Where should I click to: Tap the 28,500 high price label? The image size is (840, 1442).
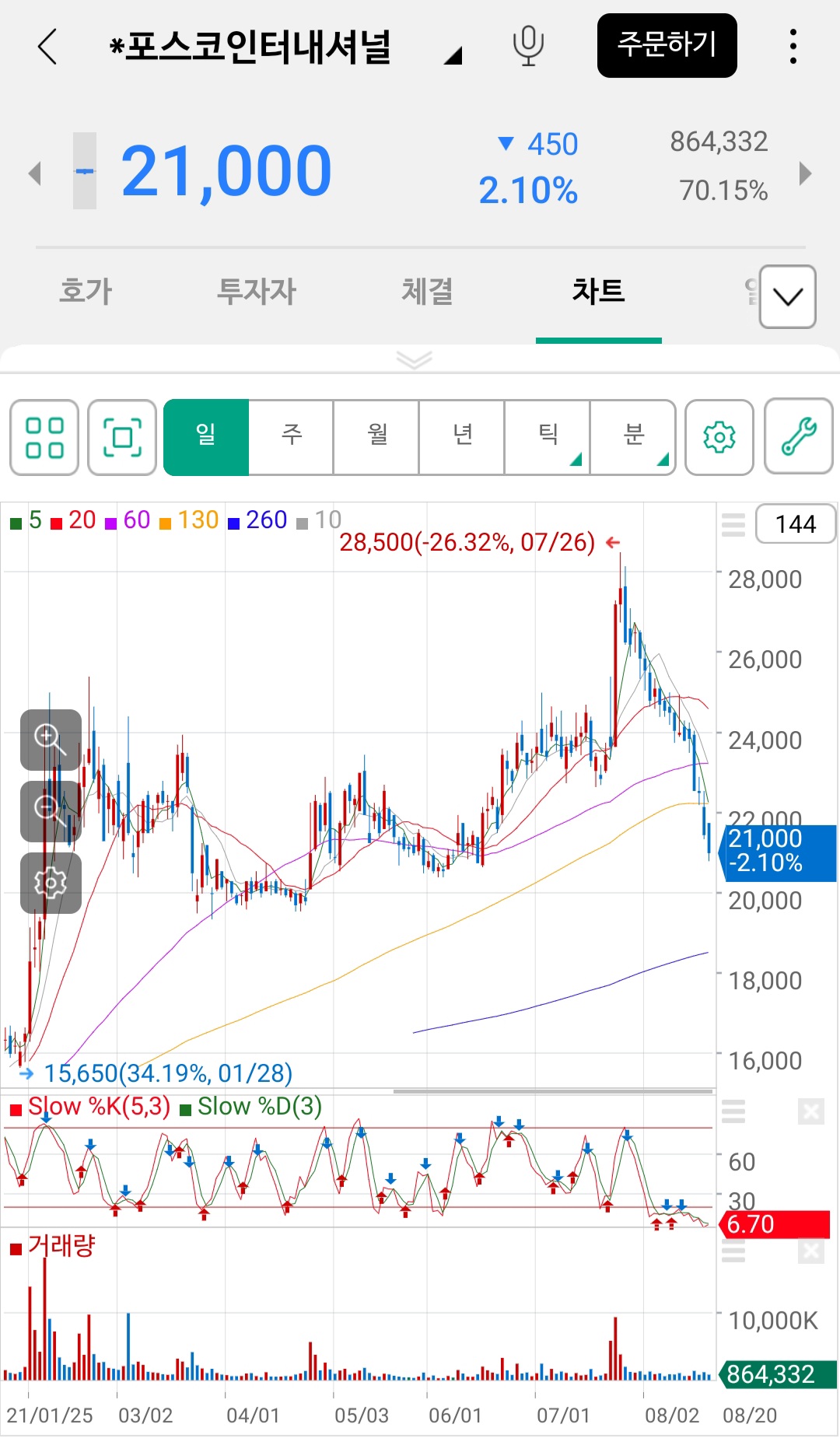[467, 542]
